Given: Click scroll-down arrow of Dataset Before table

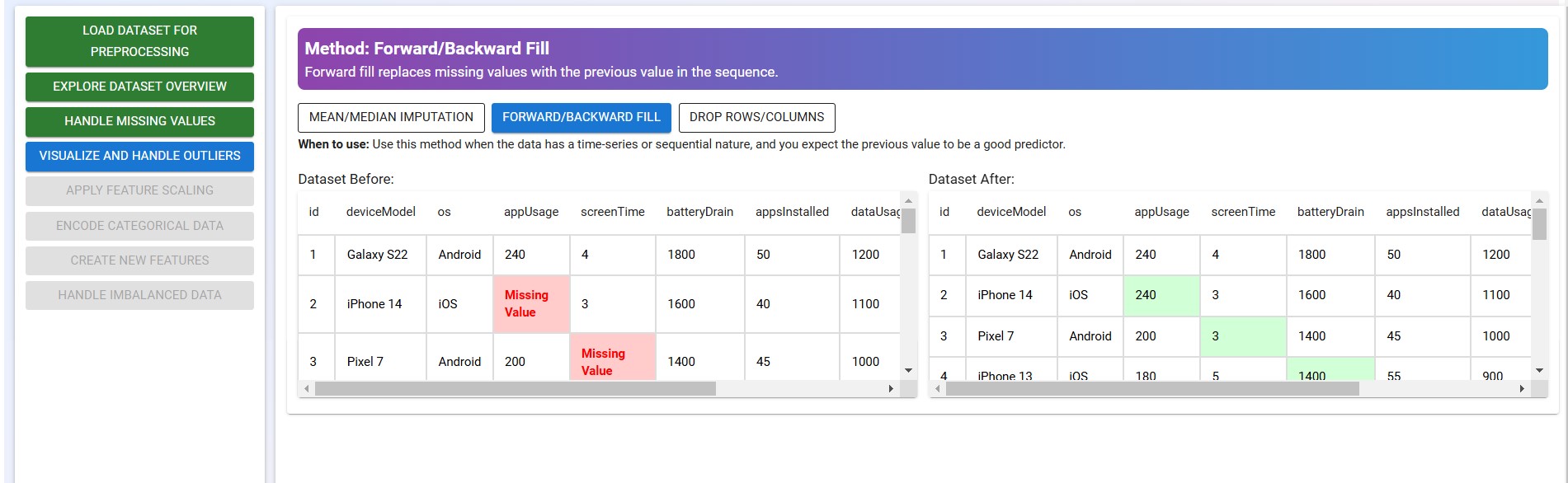Looking at the screenshot, I should (x=908, y=370).
